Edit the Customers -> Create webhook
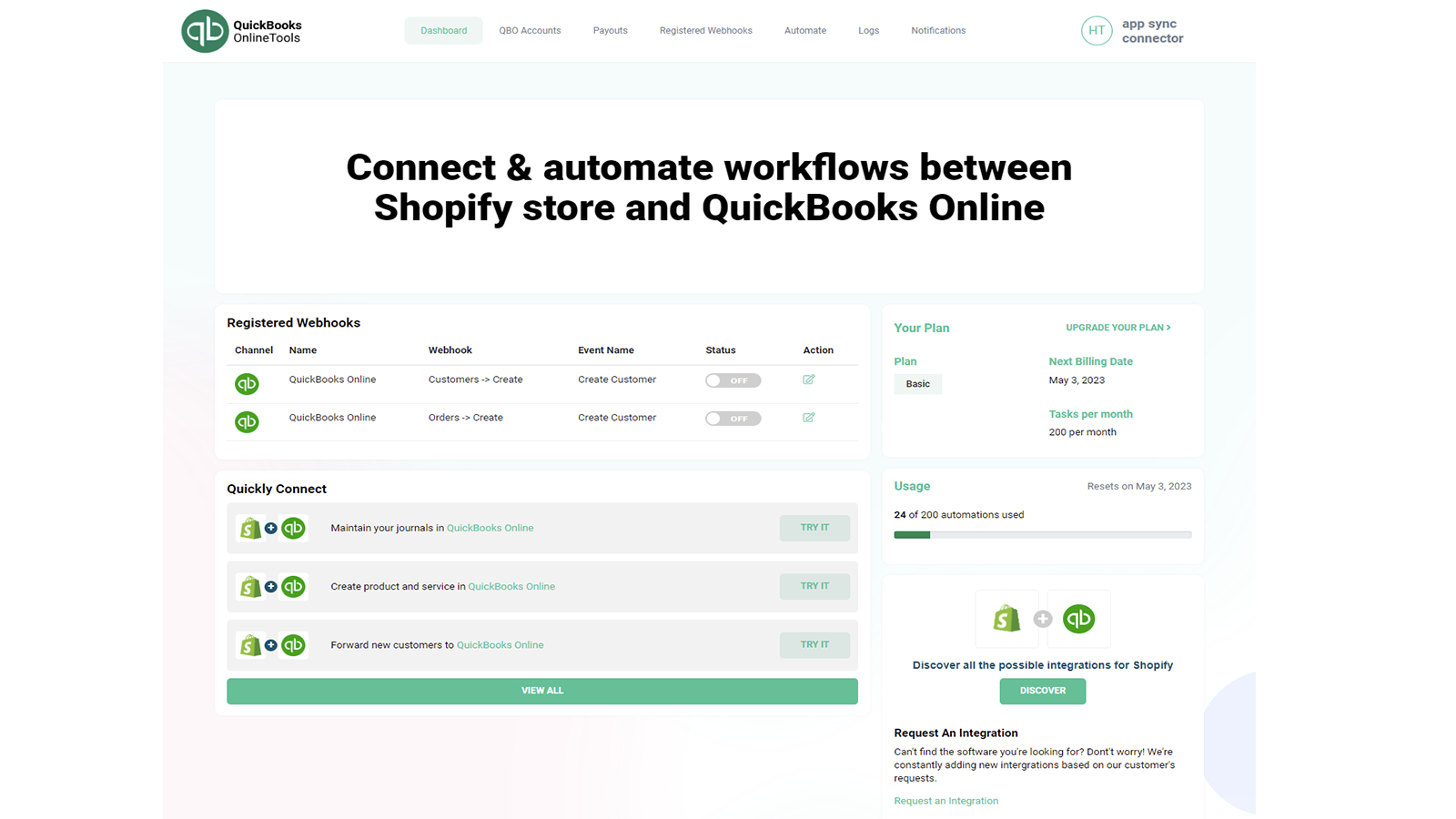Viewport: 1456px width, 819px height. point(809,379)
